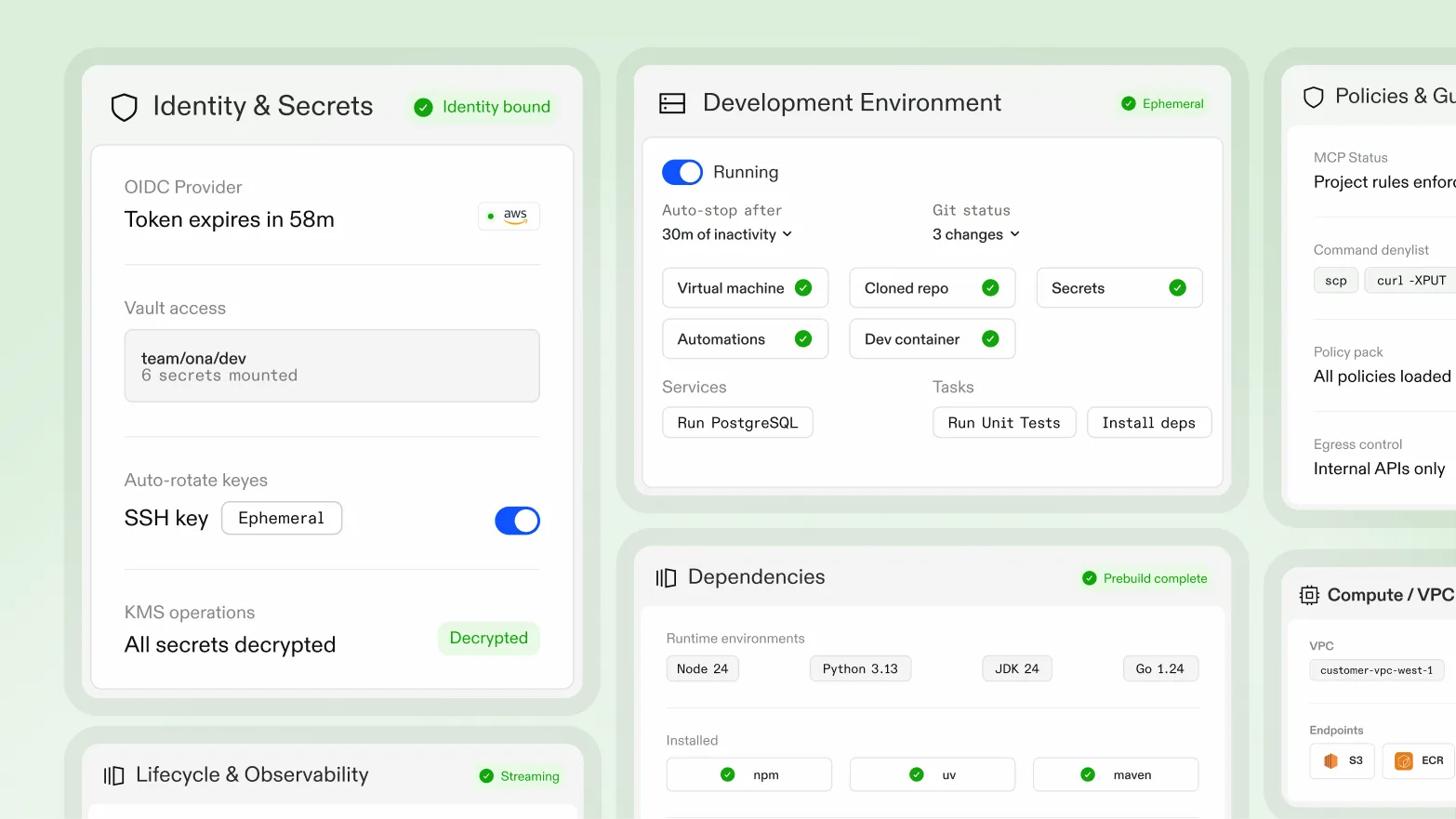Click the uv installed check icon
Viewport: 1456px width, 819px height.
[917, 774]
